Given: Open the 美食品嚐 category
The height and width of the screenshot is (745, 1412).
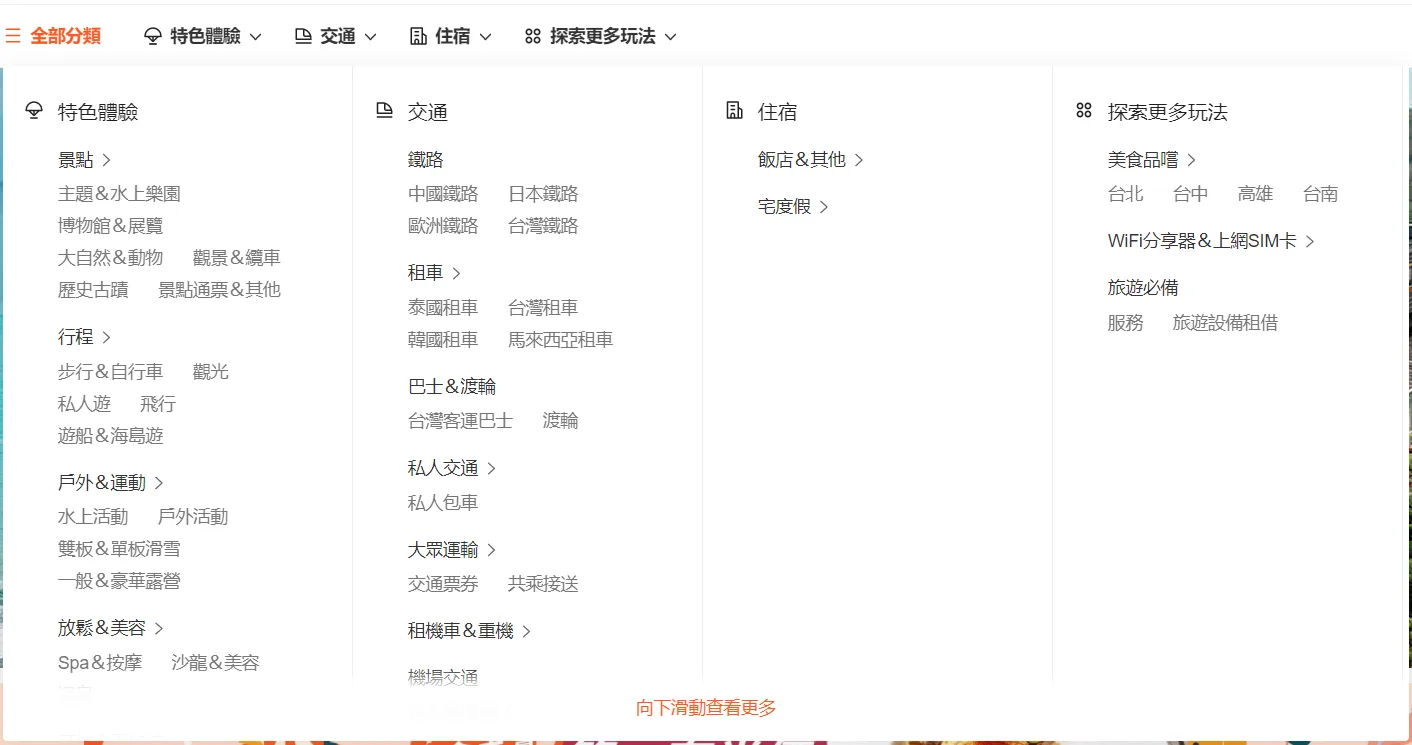Looking at the screenshot, I should pos(1152,160).
